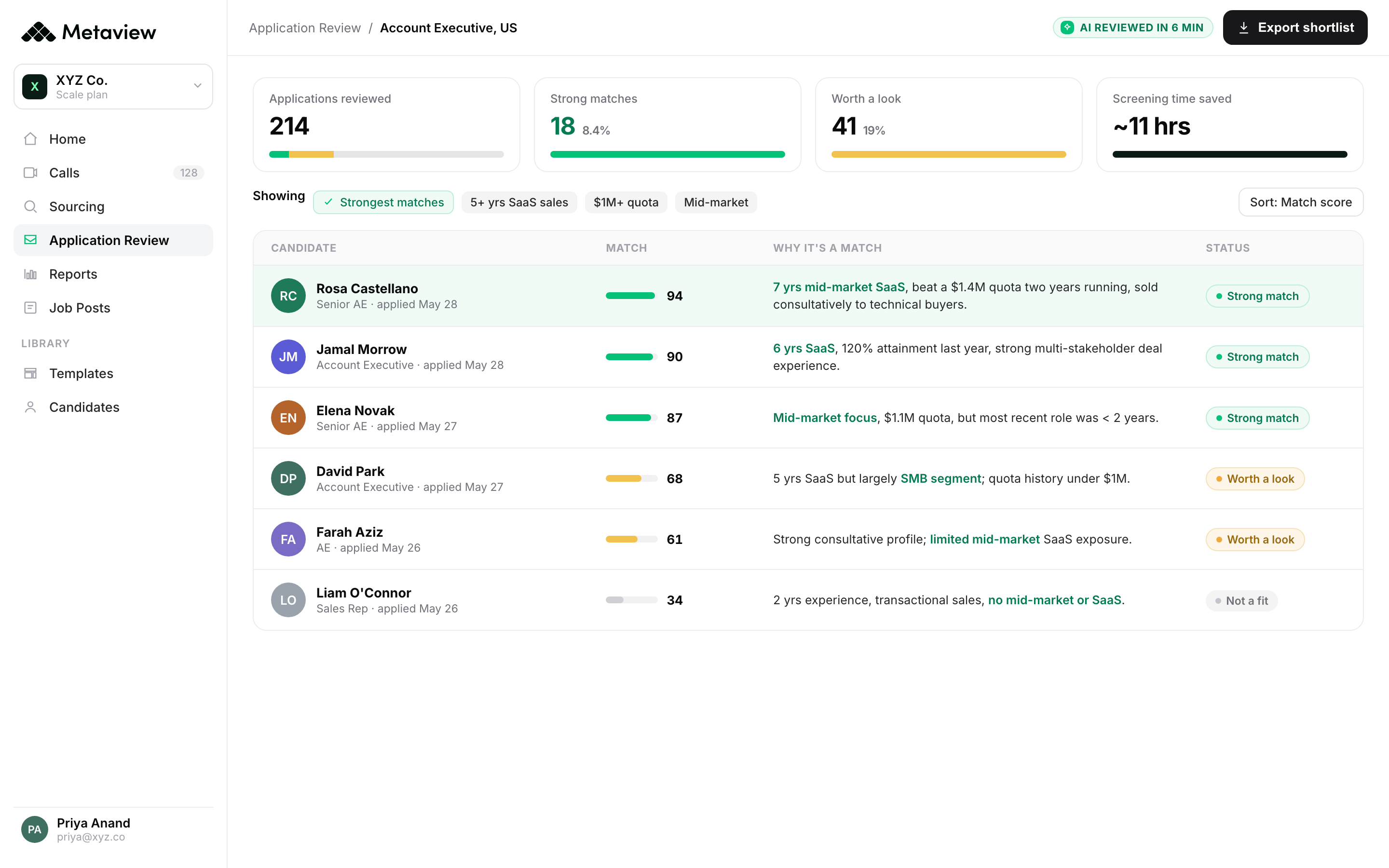The width and height of the screenshot is (1389, 868).
Task: Click the Screening time saved ~11 hrs card
Action: point(1229,124)
